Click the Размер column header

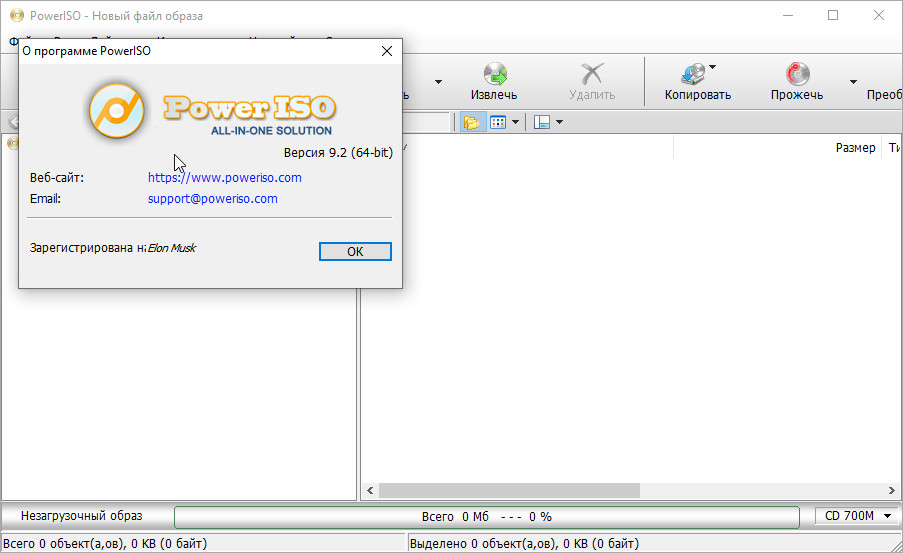tap(854, 148)
